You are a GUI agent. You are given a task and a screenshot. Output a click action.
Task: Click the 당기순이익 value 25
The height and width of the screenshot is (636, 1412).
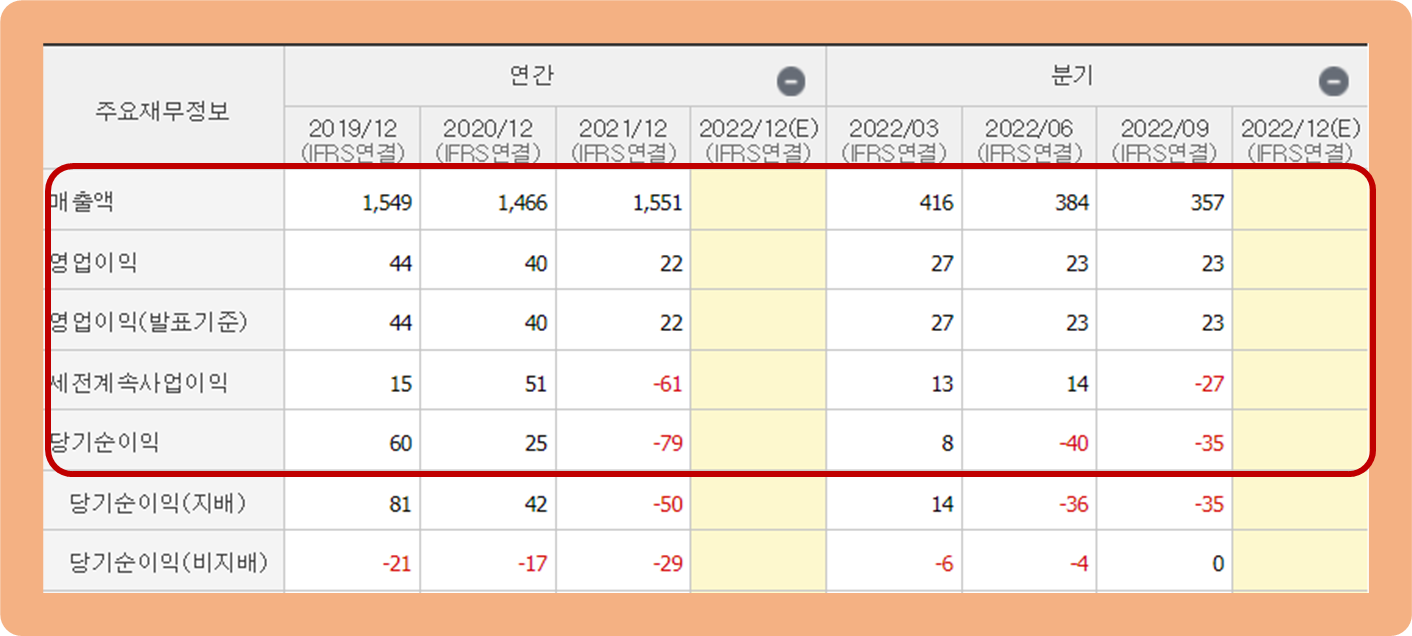tap(536, 443)
